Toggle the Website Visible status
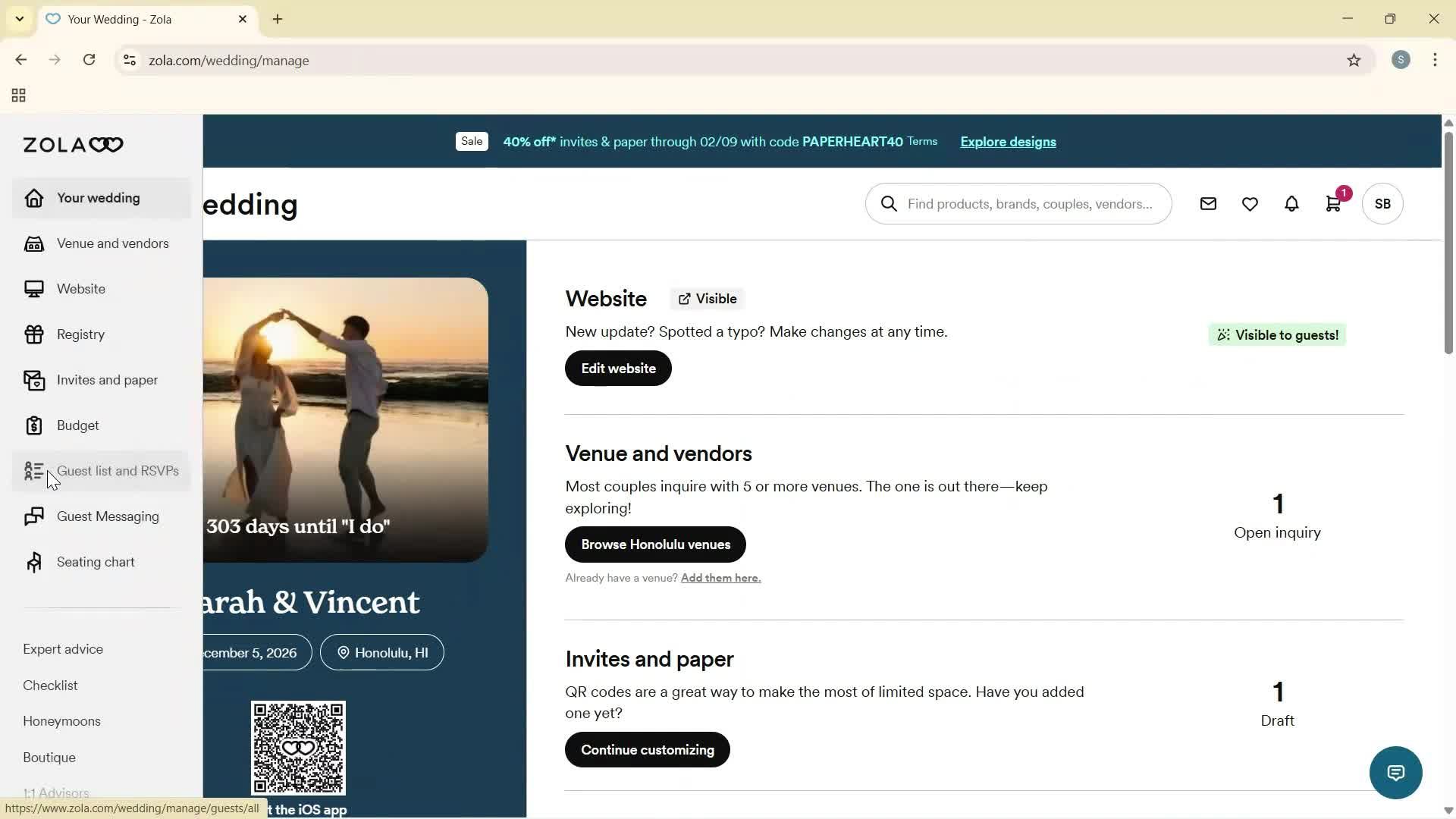Screen dimensions: 1456x819 pos(706,298)
